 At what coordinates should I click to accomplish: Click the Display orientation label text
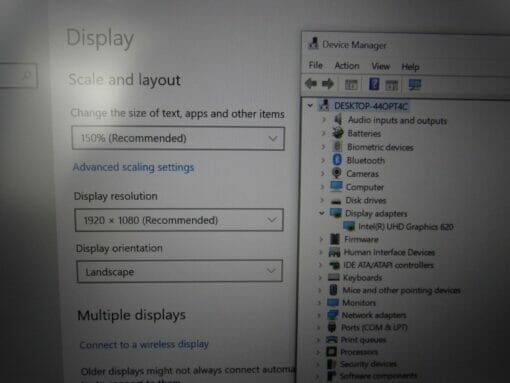119,248
